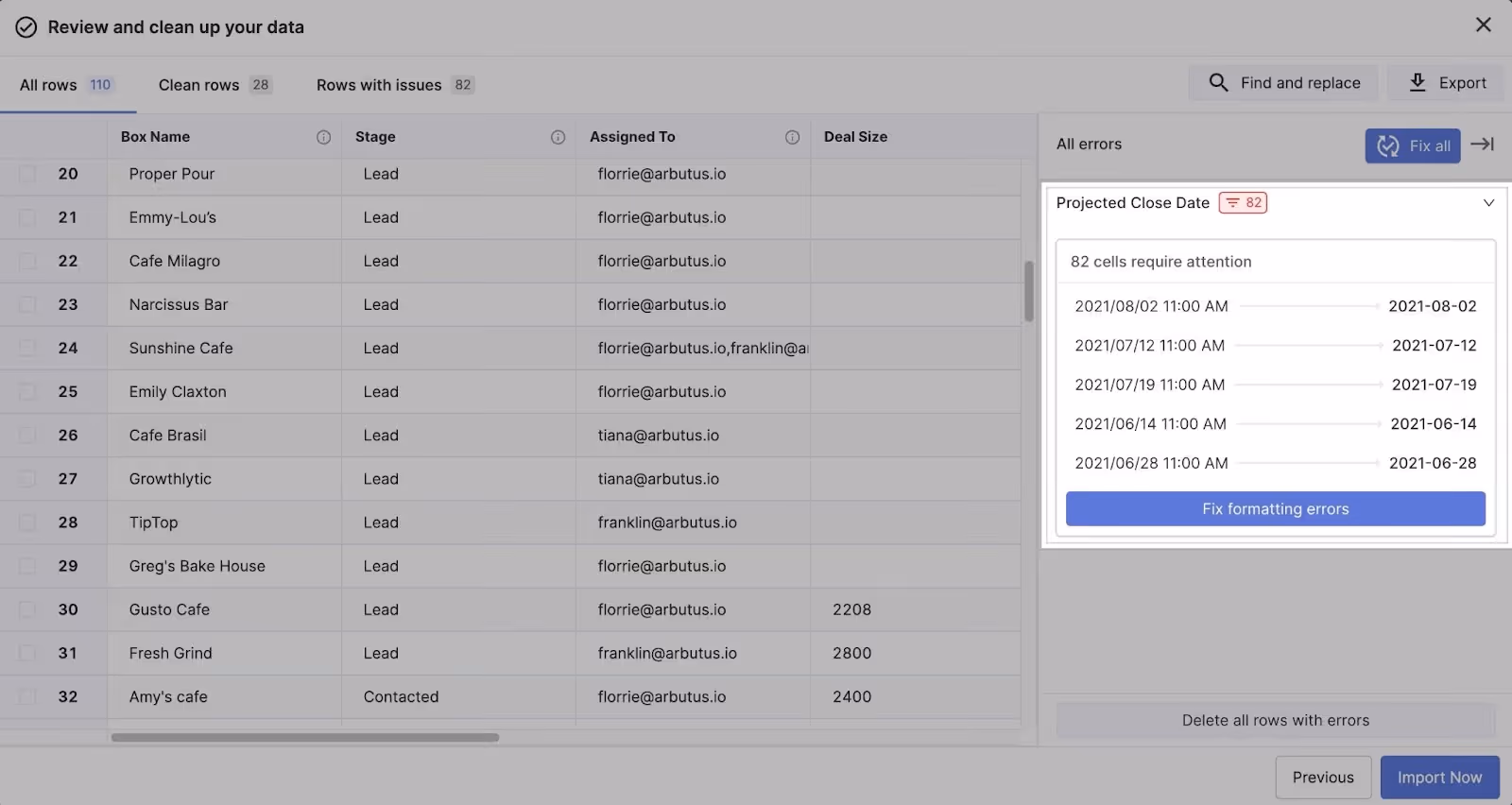Switch to the All rows tab
Viewport: 1512px width, 805px height.
[66, 85]
